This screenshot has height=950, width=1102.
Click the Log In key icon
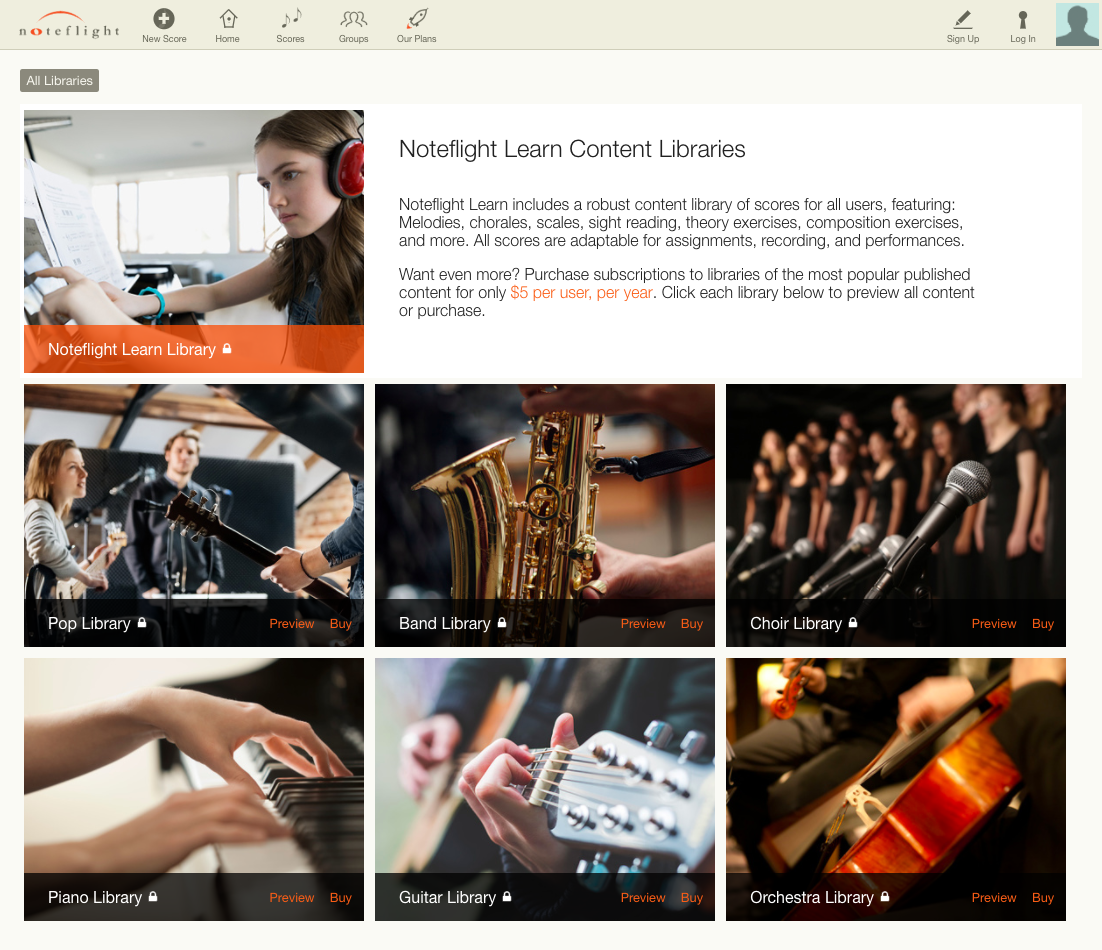tap(1022, 19)
